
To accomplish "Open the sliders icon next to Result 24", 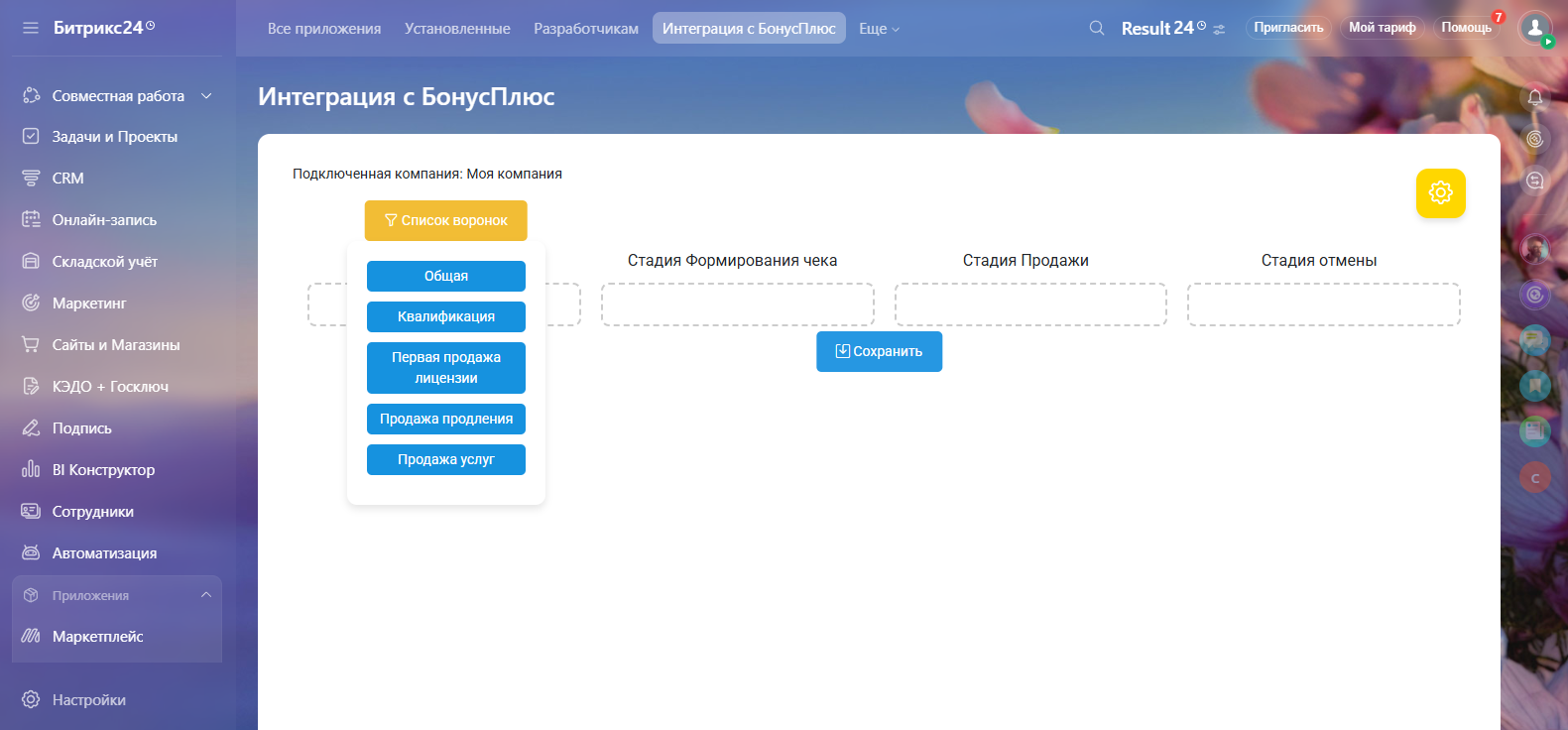I will click(x=1219, y=30).
